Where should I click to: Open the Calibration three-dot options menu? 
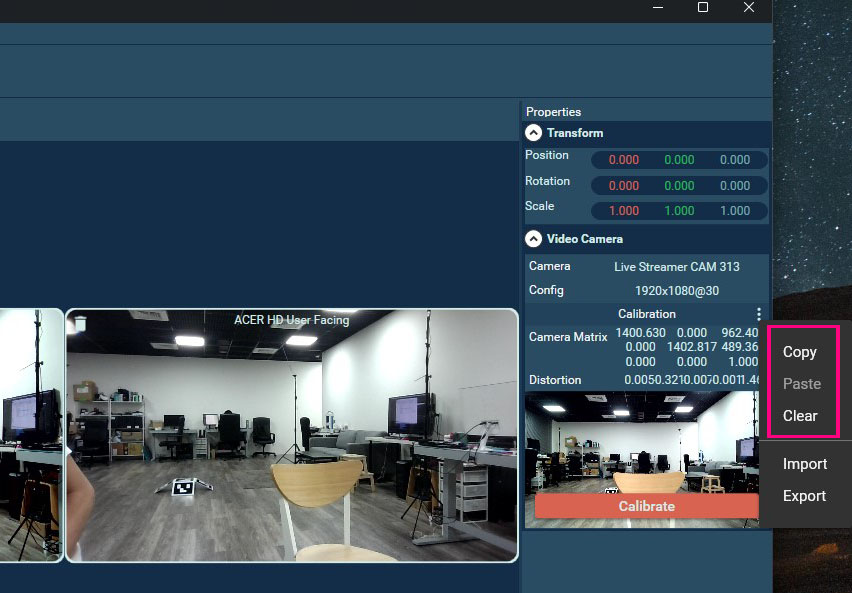point(759,314)
